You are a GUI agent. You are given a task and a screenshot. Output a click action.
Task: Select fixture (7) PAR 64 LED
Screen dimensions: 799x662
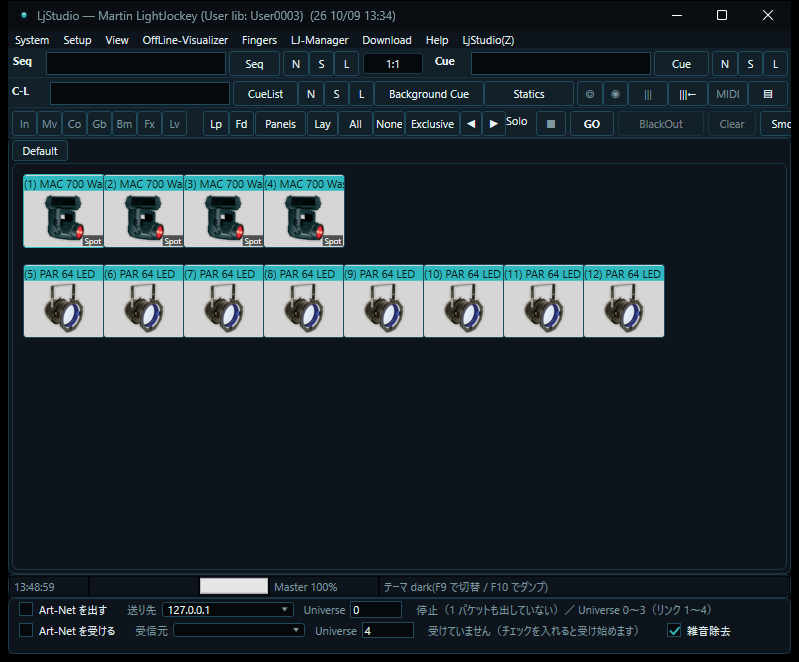pos(224,301)
